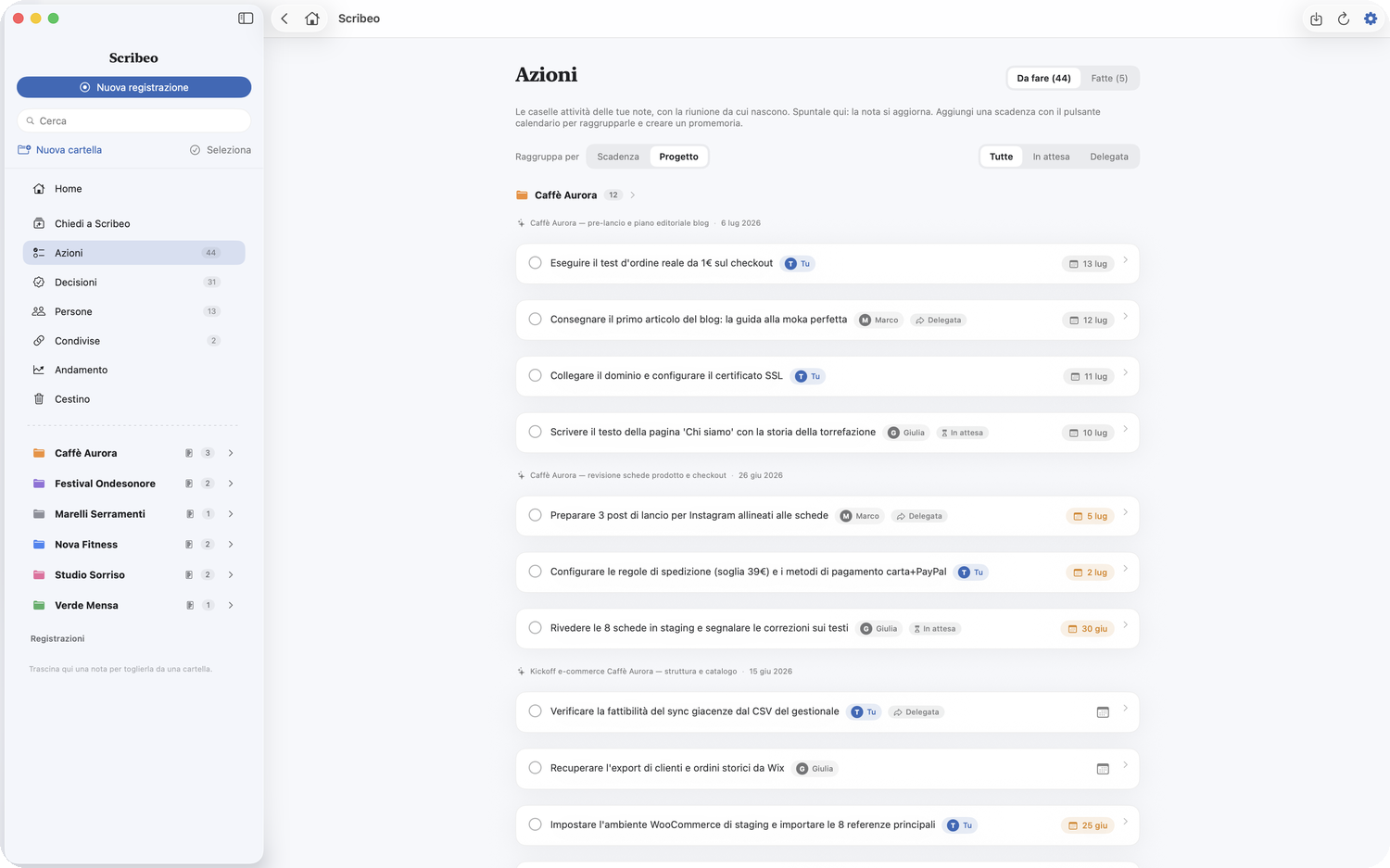The height and width of the screenshot is (868, 1390).
Task: Check 'Preparare 3 post di lancio' circle
Action: click(535, 516)
